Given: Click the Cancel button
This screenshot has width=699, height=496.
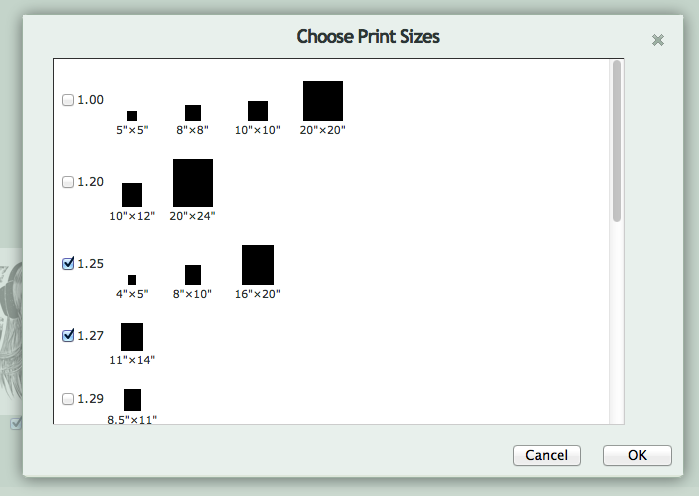Looking at the screenshot, I should (547, 455).
